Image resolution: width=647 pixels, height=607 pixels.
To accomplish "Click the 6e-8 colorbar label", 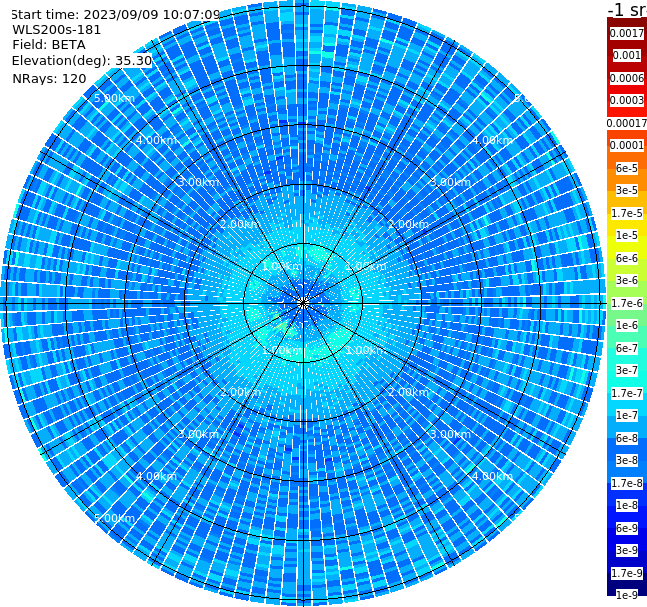I will click(x=627, y=438).
